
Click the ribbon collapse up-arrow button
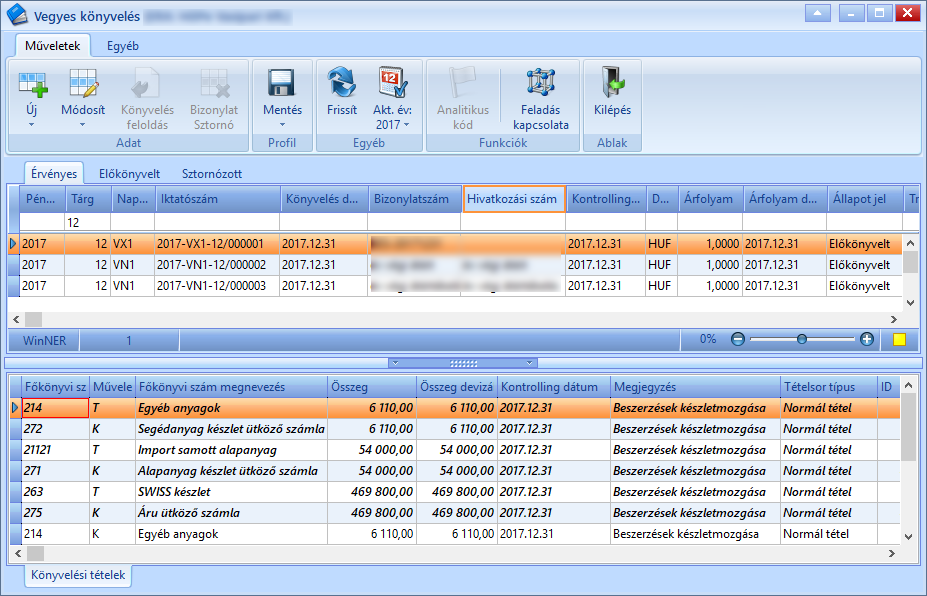click(x=818, y=13)
